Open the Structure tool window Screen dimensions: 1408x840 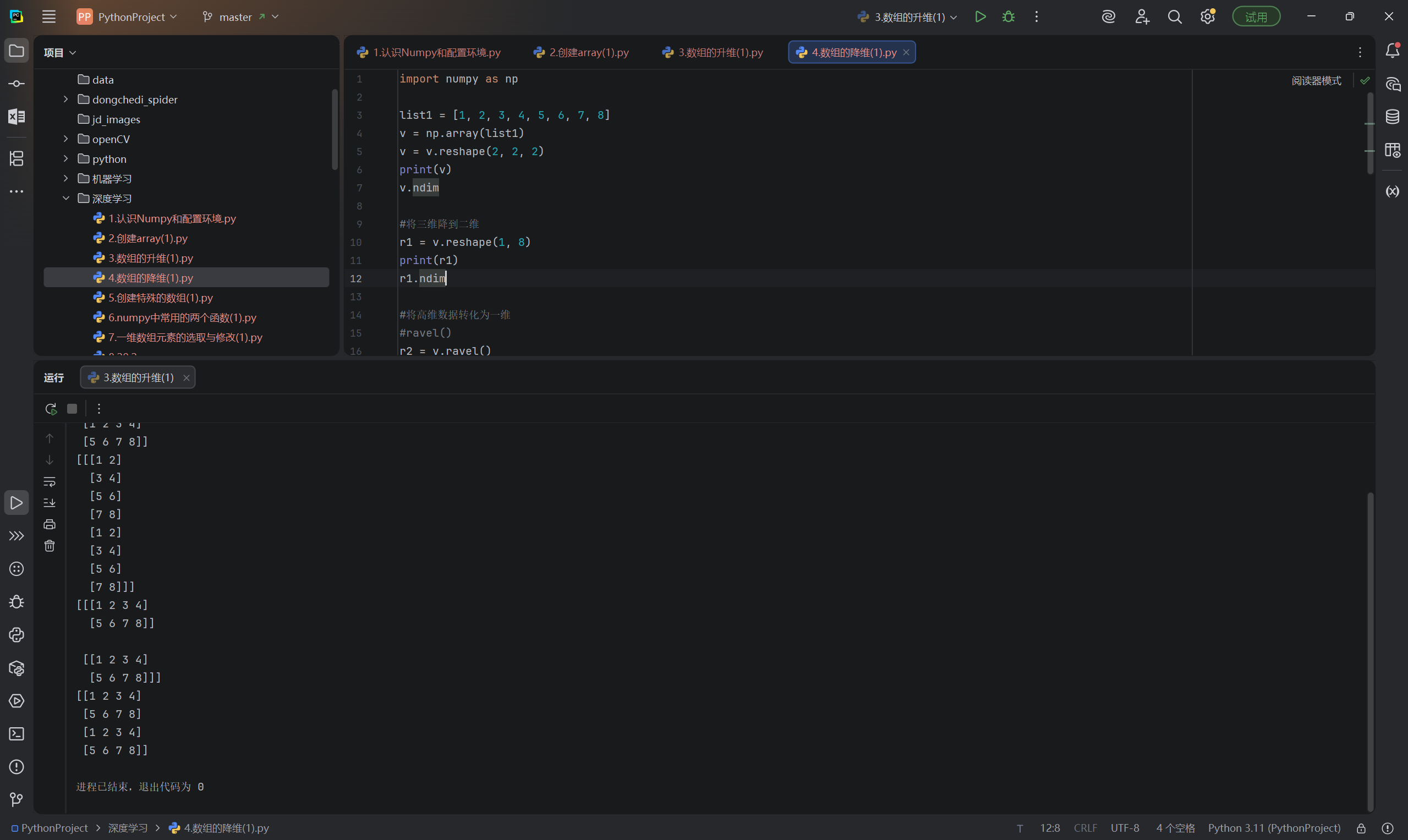17,158
